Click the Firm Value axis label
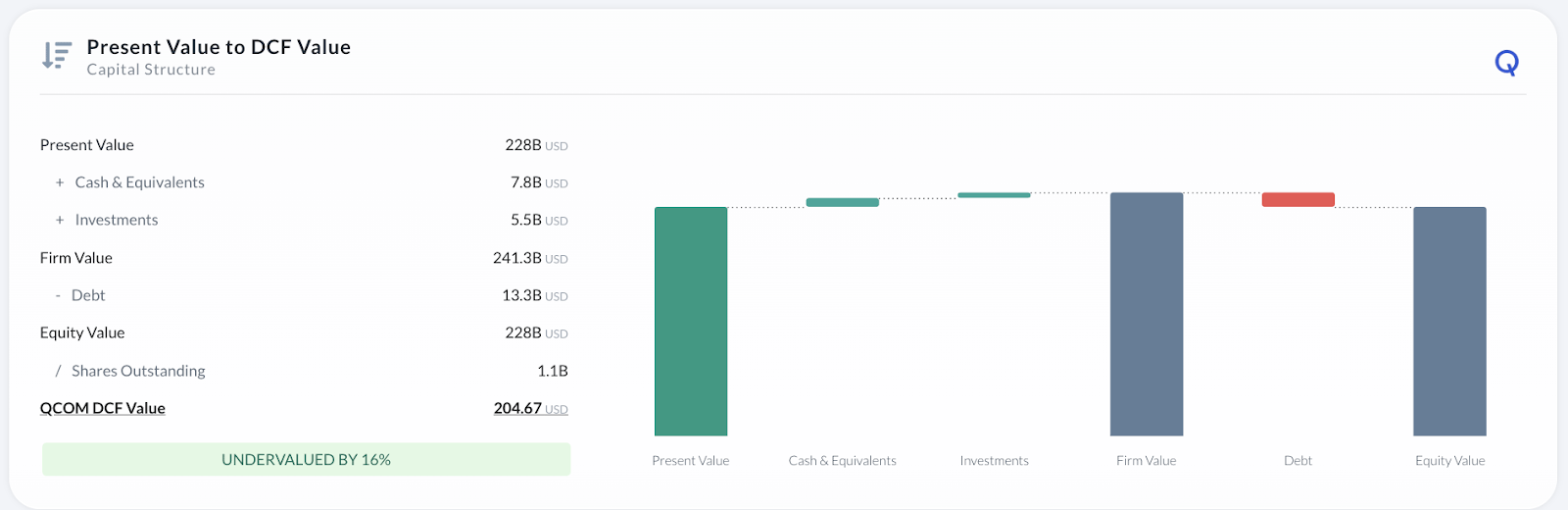This screenshot has width=1568, height=510. (1146, 460)
